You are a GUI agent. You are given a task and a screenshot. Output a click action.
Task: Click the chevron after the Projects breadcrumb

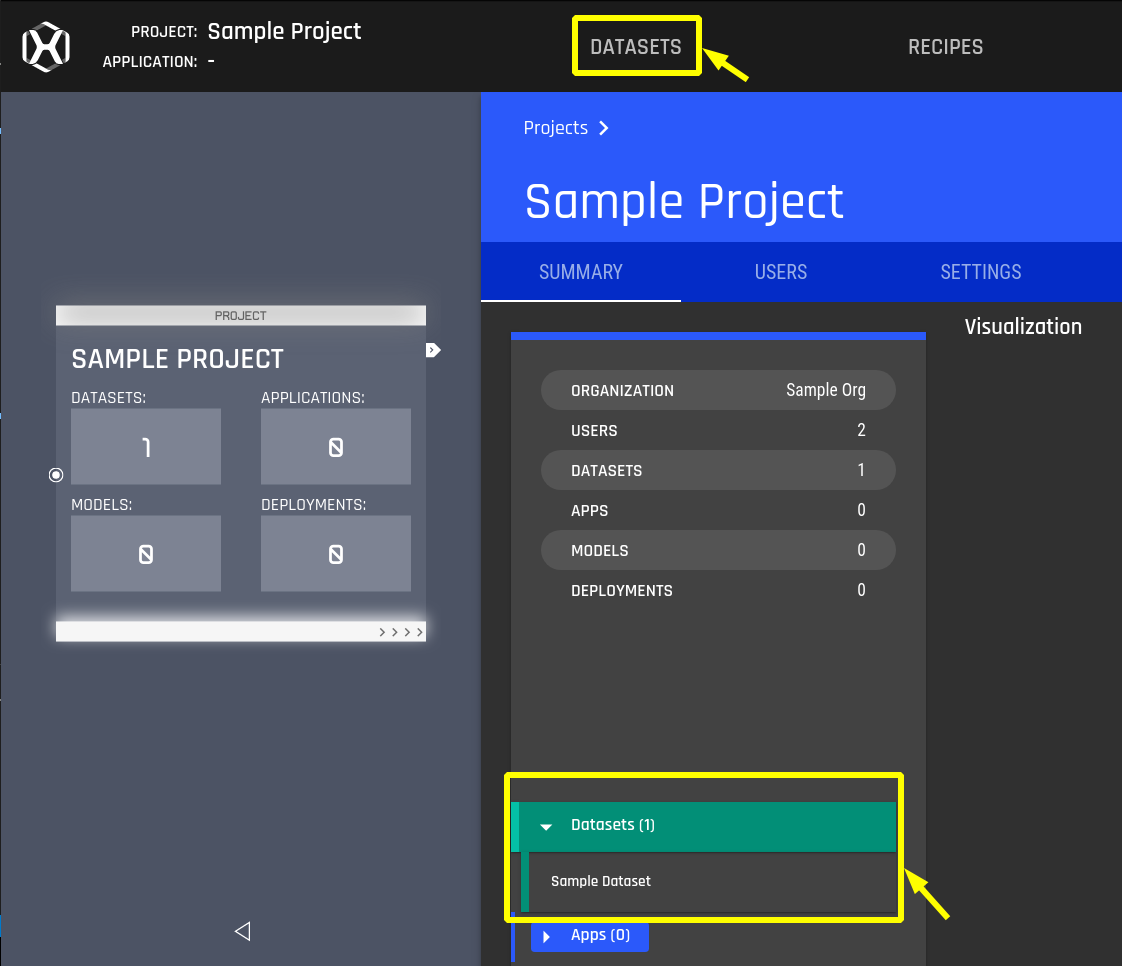(603, 128)
